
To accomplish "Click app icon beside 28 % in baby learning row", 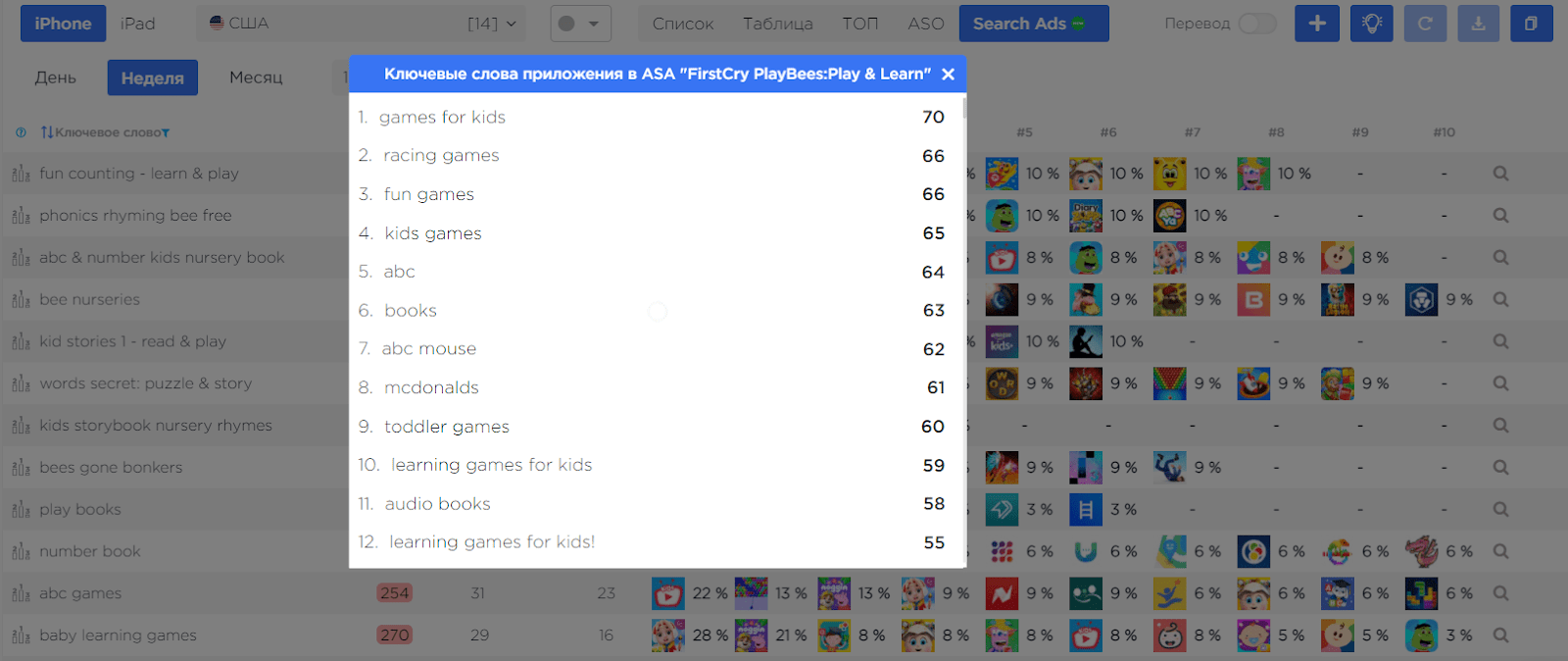I will click(x=668, y=636).
